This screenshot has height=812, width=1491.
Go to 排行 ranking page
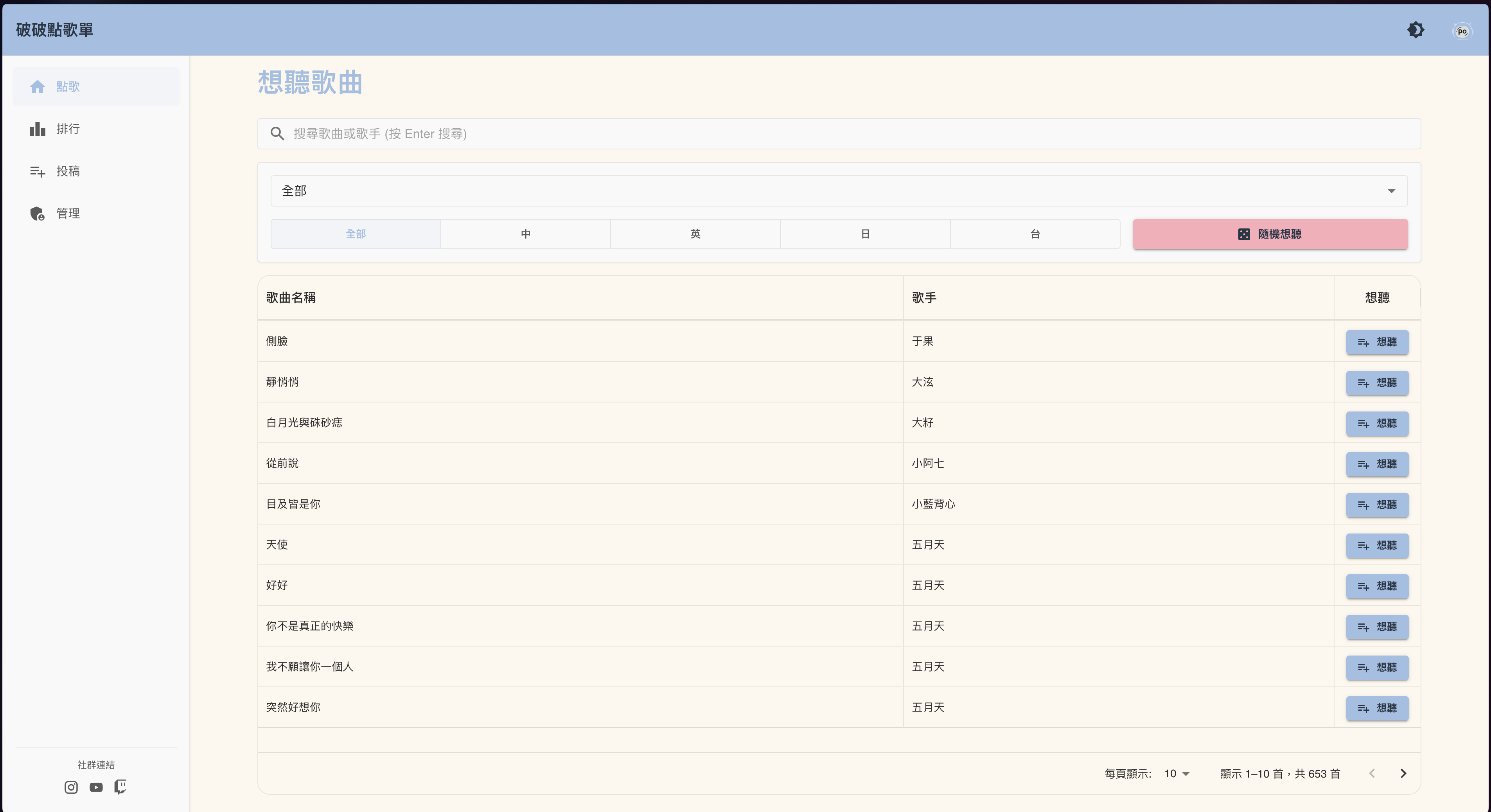(68, 129)
